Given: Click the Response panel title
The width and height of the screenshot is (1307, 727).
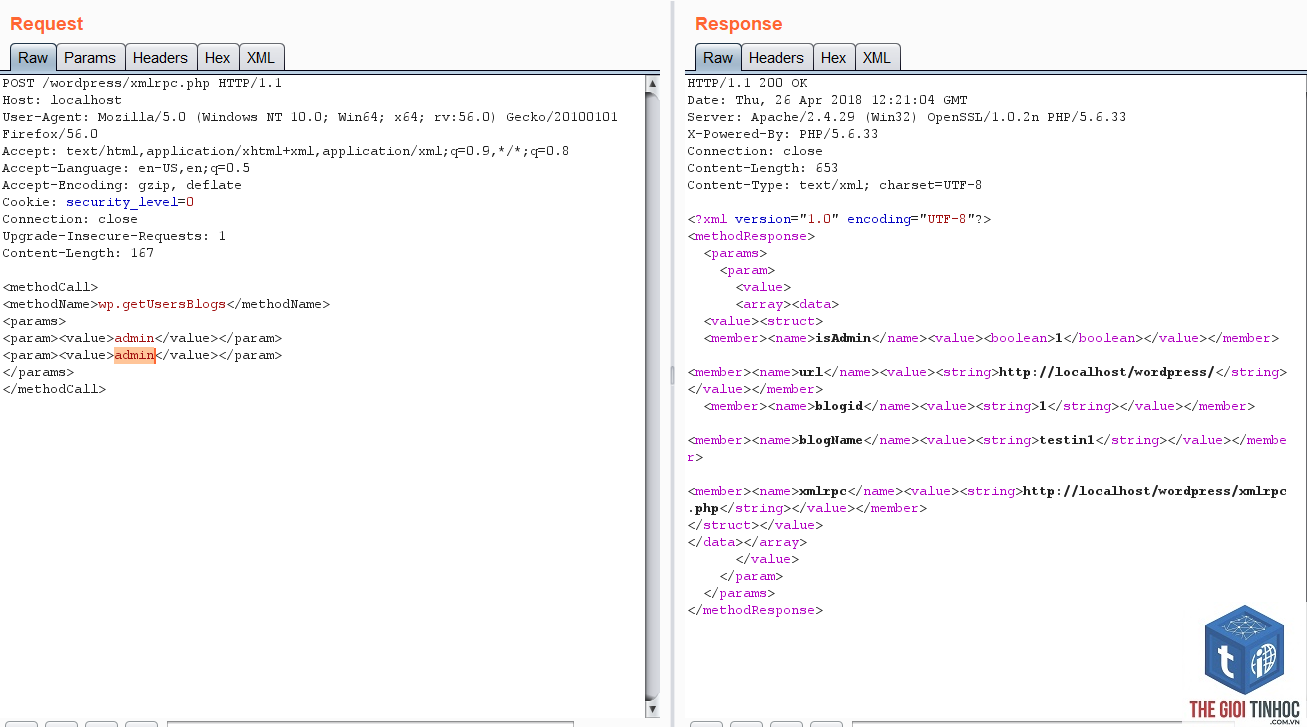Looking at the screenshot, I should 739,24.
